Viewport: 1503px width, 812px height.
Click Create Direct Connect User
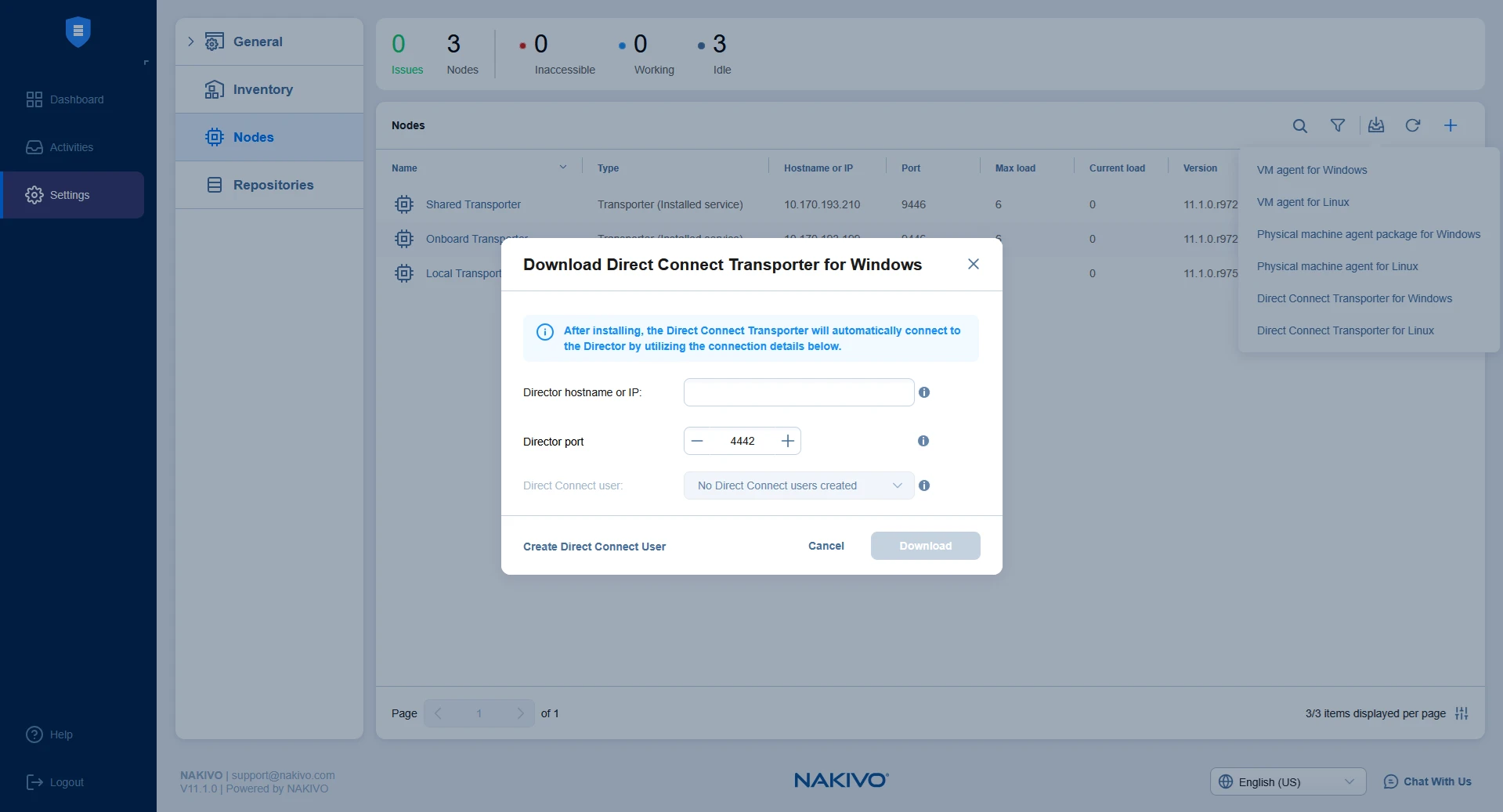[x=594, y=546]
